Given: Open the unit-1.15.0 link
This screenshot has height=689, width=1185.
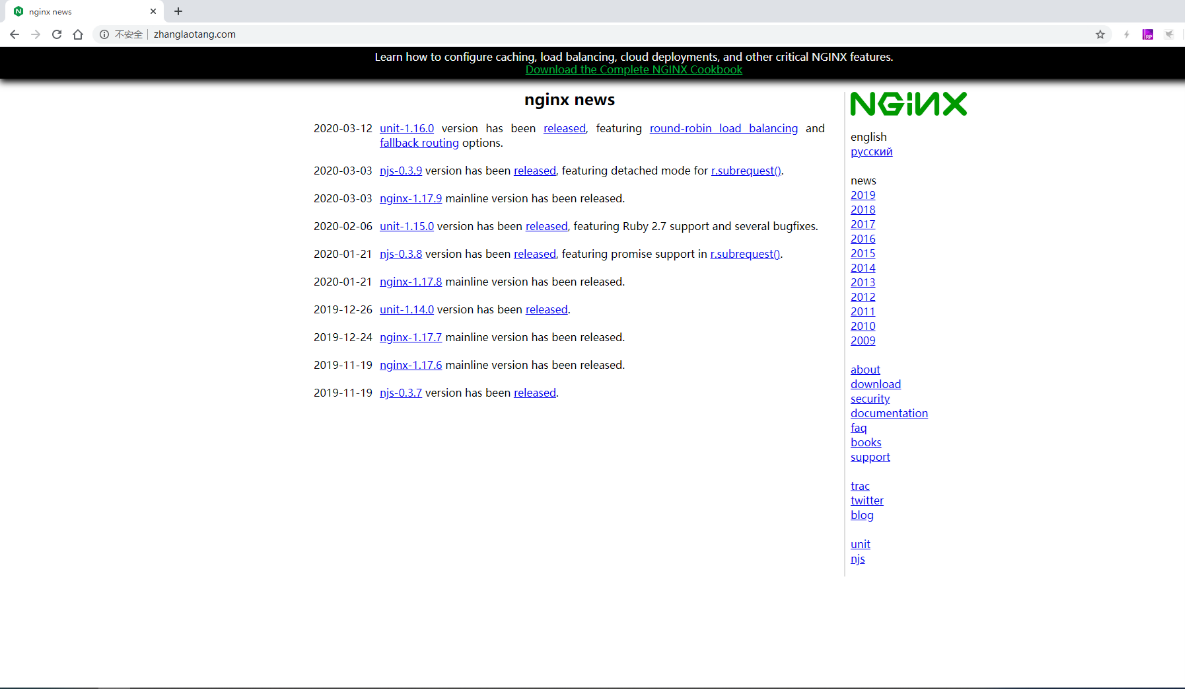Looking at the screenshot, I should pos(407,226).
